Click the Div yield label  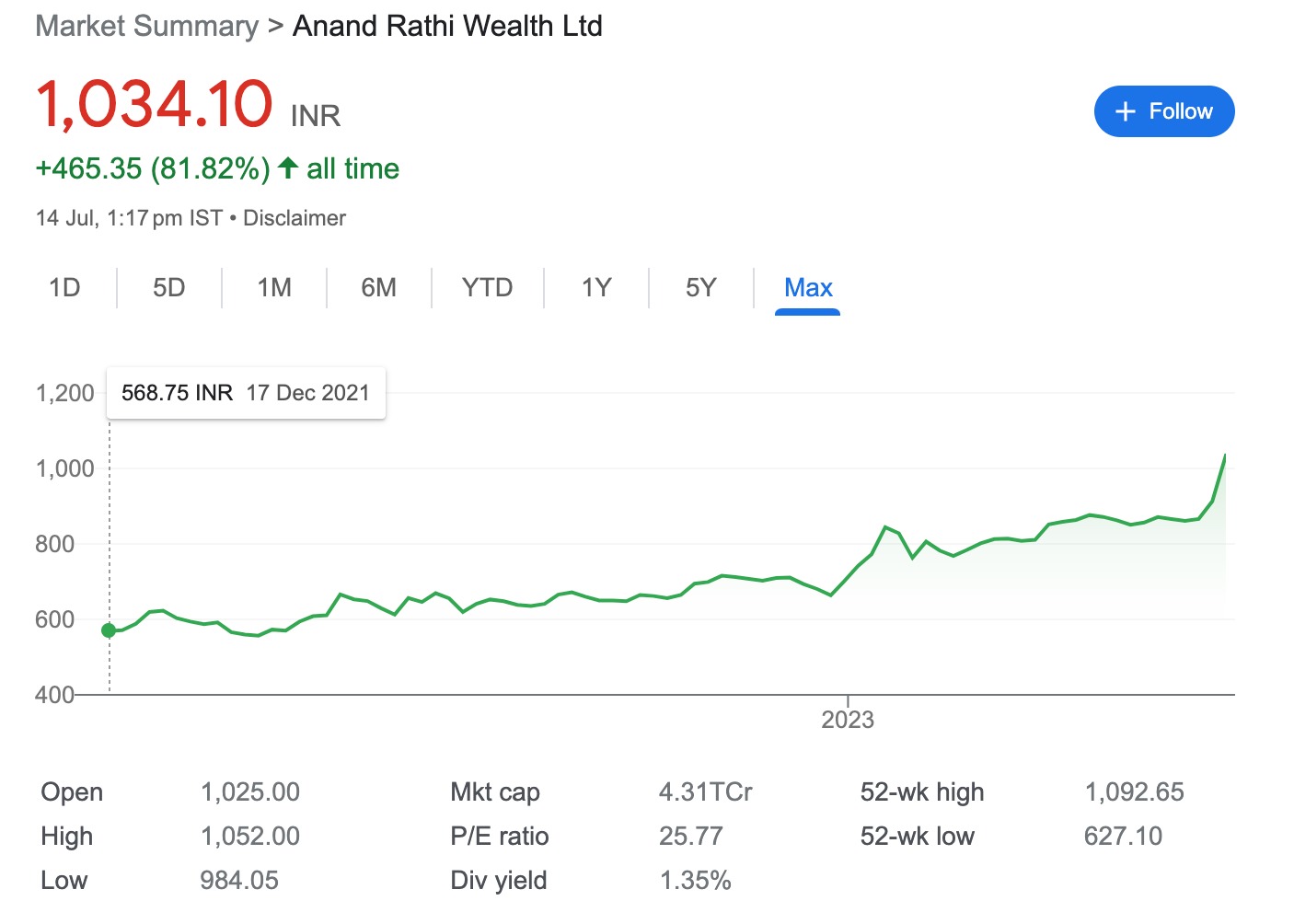point(499,881)
